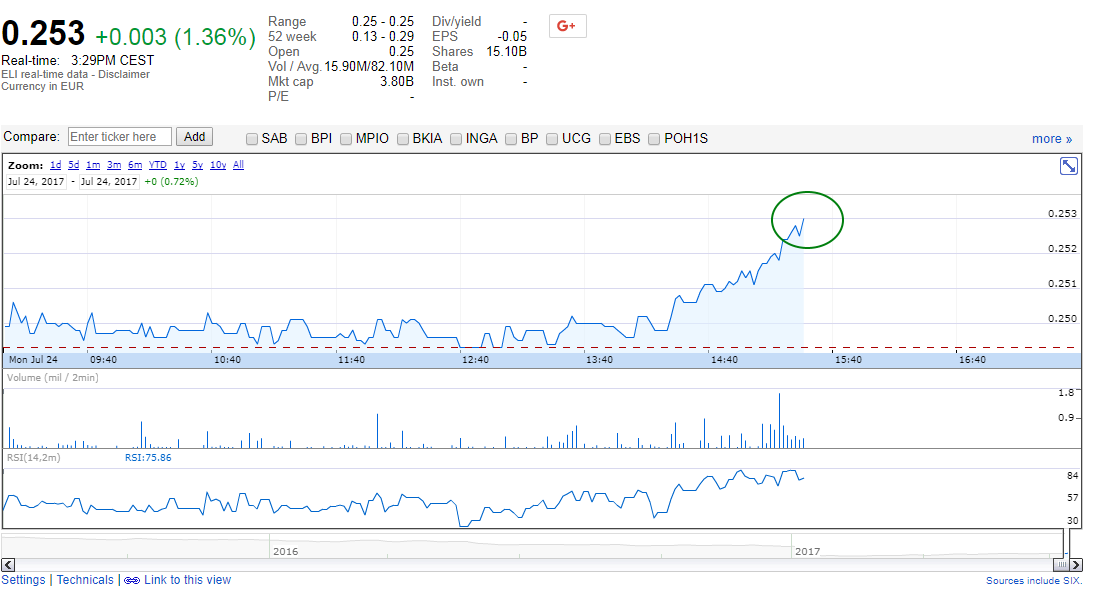Toggle the INGA comparison checkbox
The height and width of the screenshot is (599, 1094).
point(456,139)
